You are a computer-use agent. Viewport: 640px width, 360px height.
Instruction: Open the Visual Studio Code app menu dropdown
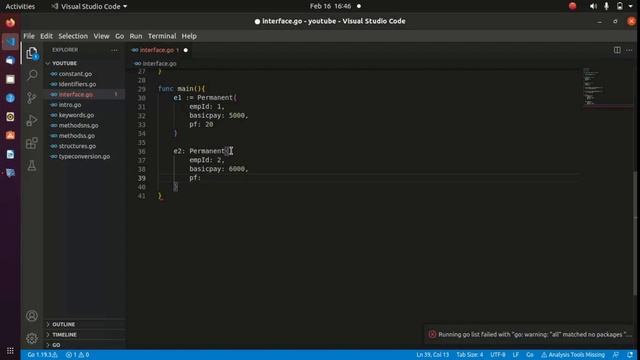pos(89,7)
